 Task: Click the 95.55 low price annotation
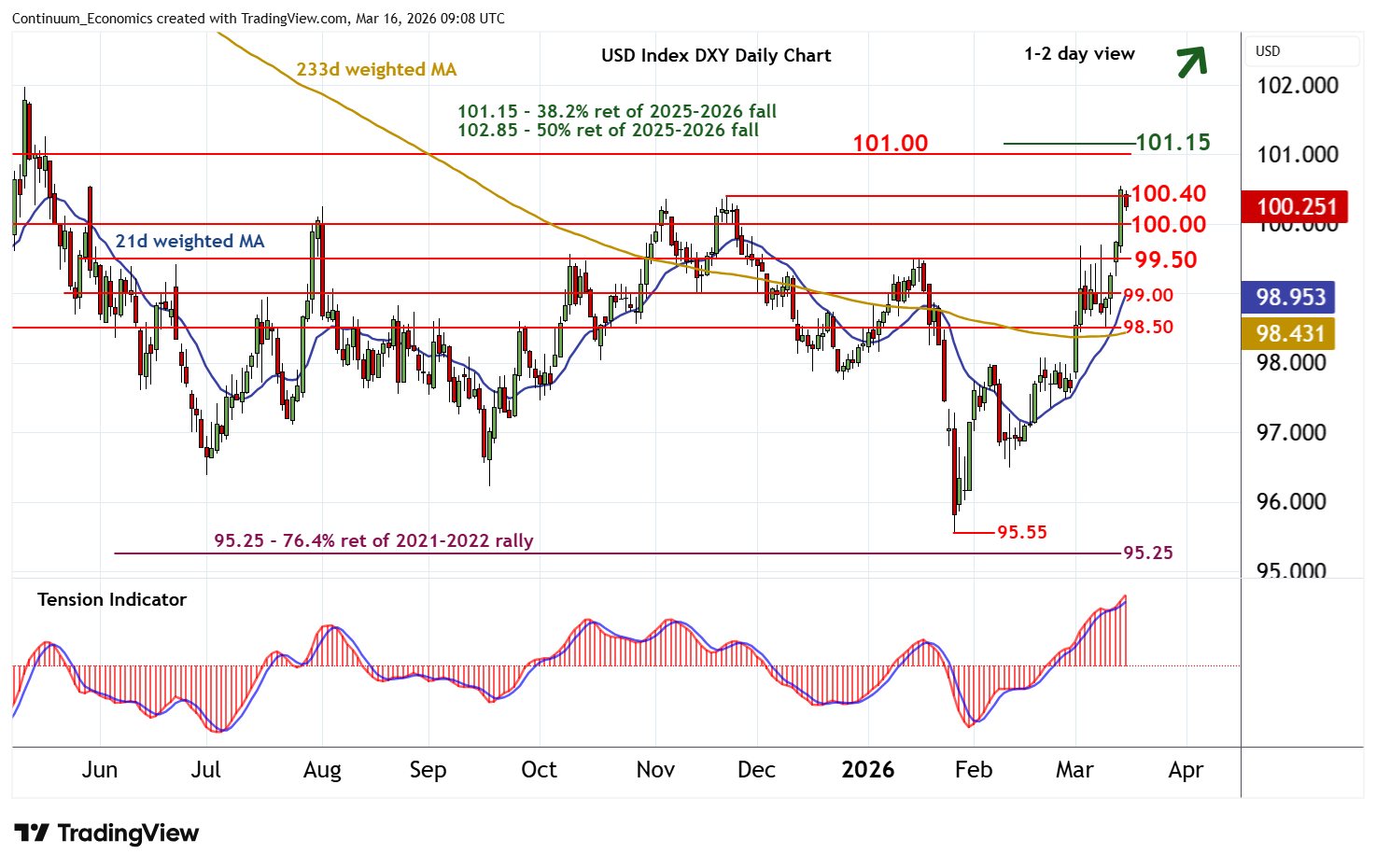[x=1021, y=533]
